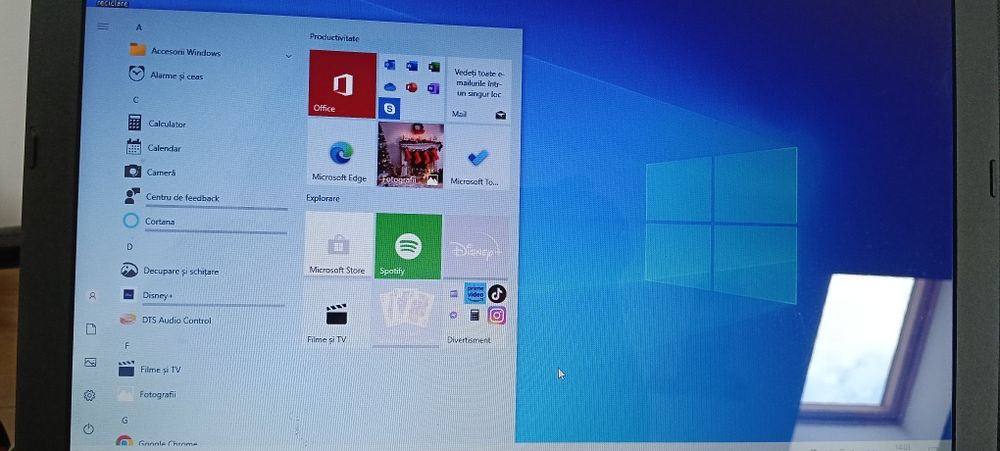
Task: Expand the Start menu hamburger button
Action: pos(103,26)
